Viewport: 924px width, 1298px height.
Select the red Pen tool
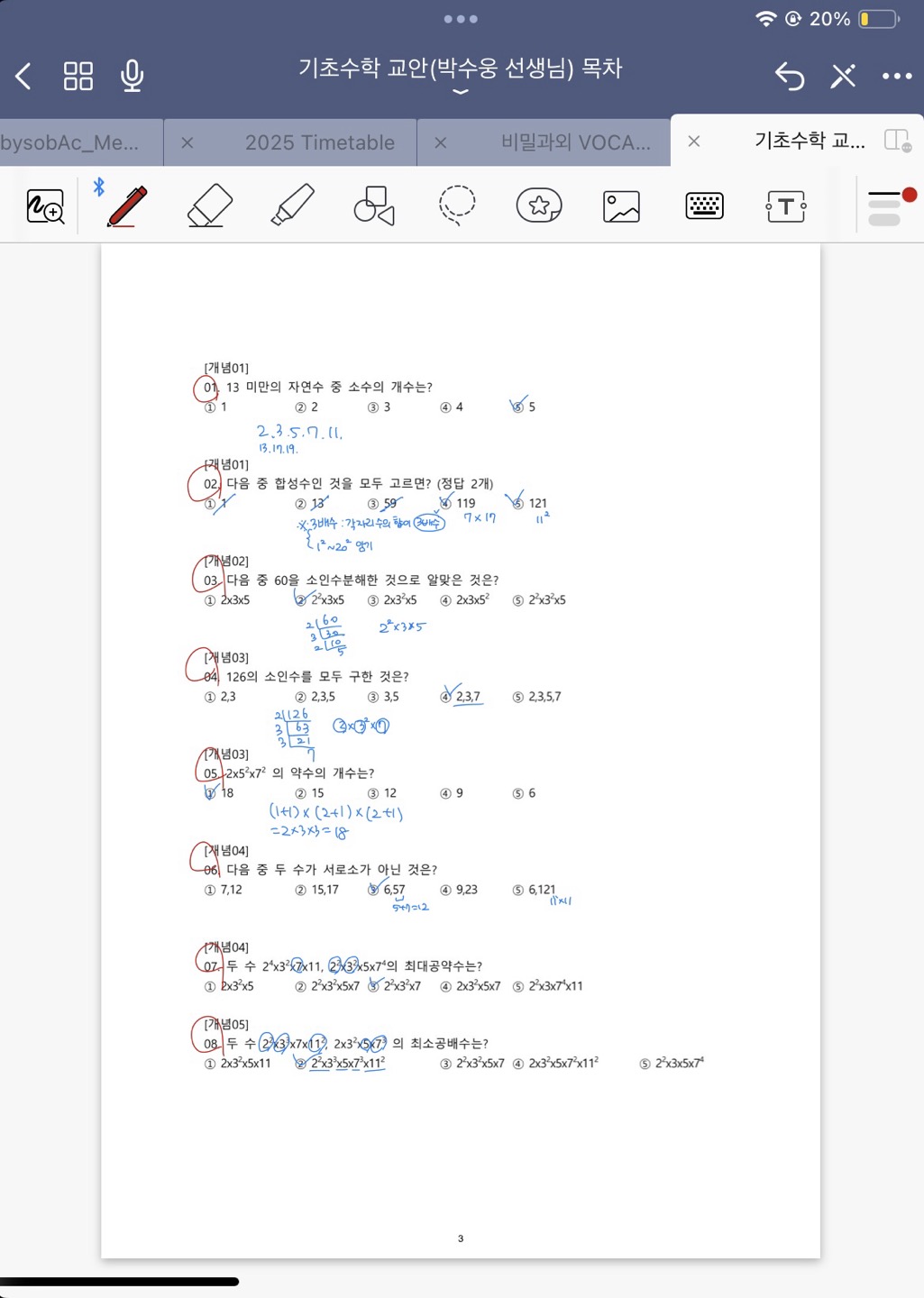pyautogui.click(x=127, y=206)
